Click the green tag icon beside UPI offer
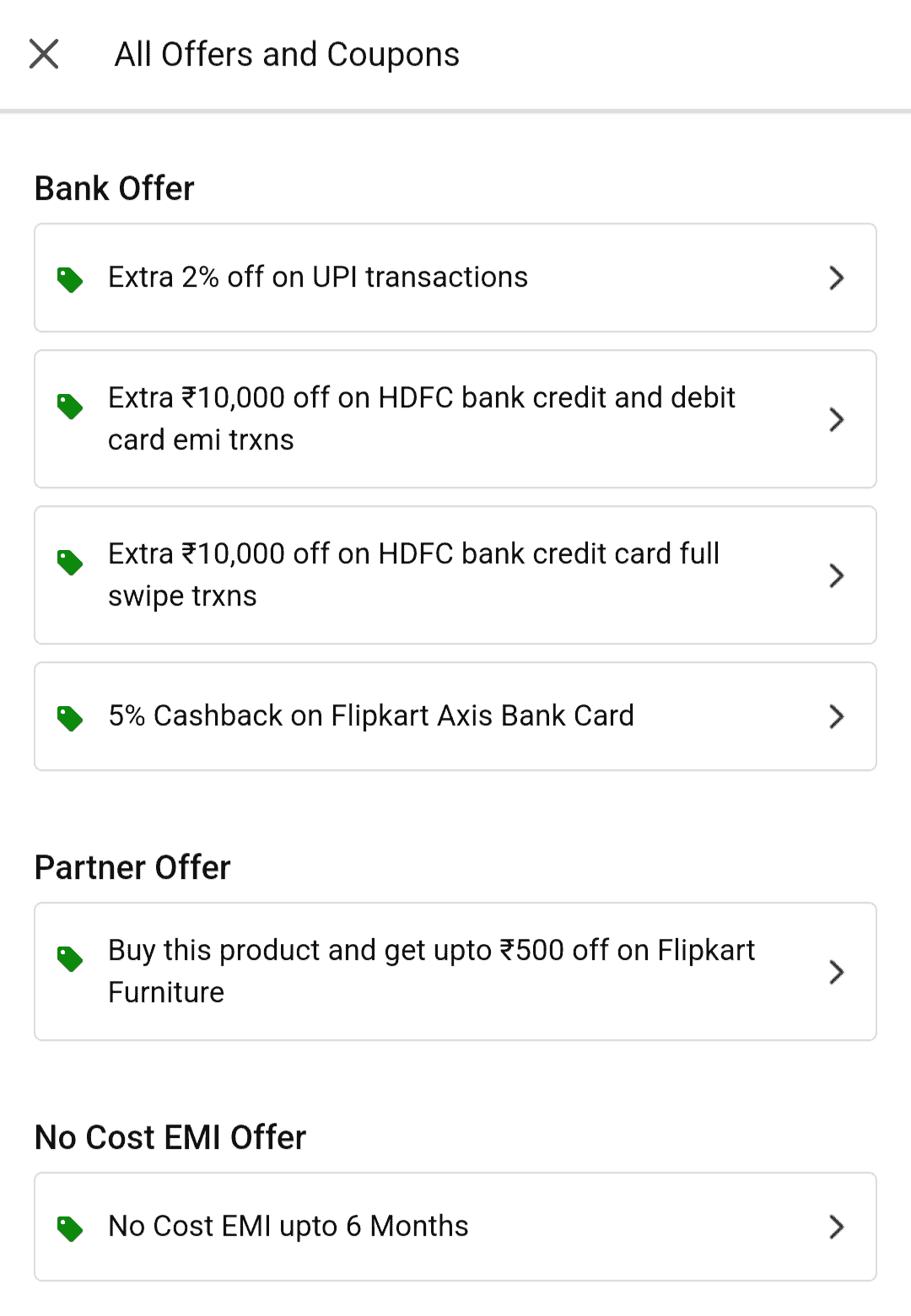The width and height of the screenshot is (911, 1316). pos(70,279)
